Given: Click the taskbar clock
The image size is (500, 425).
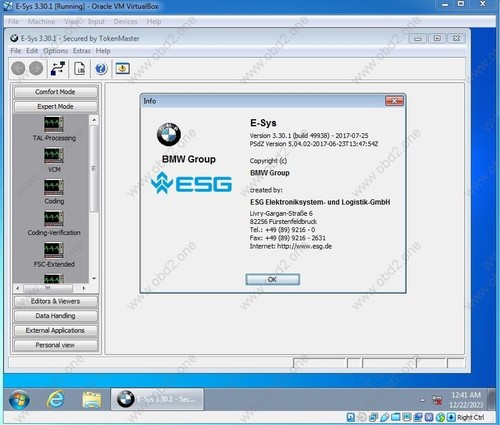Looking at the screenshot, I should pyautogui.click(x=466, y=400).
